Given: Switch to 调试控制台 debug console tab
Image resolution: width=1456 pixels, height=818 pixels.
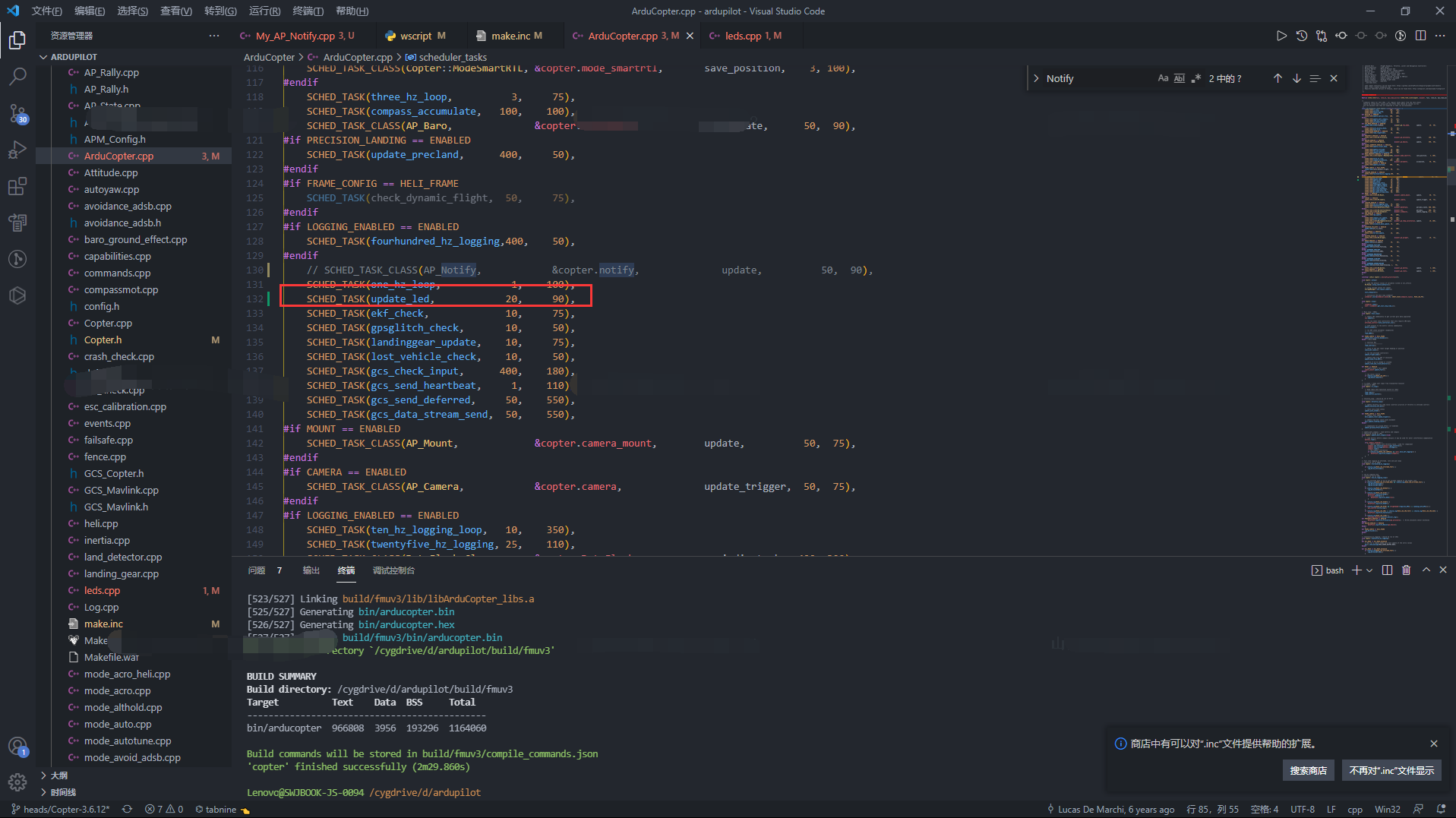Looking at the screenshot, I should [x=393, y=570].
